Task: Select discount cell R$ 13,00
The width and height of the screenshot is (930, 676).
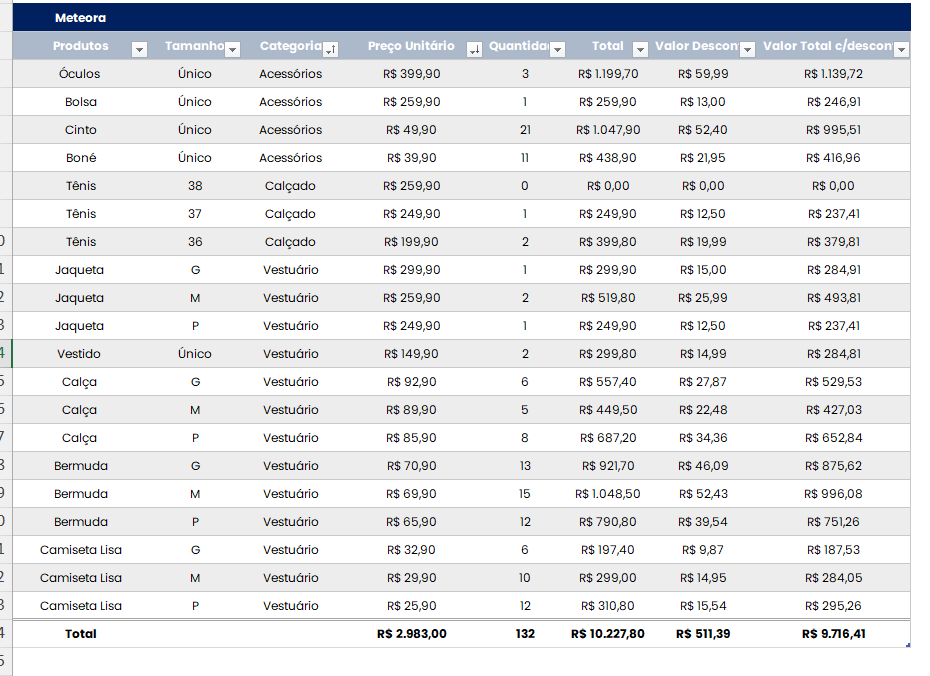Action: tap(703, 101)
